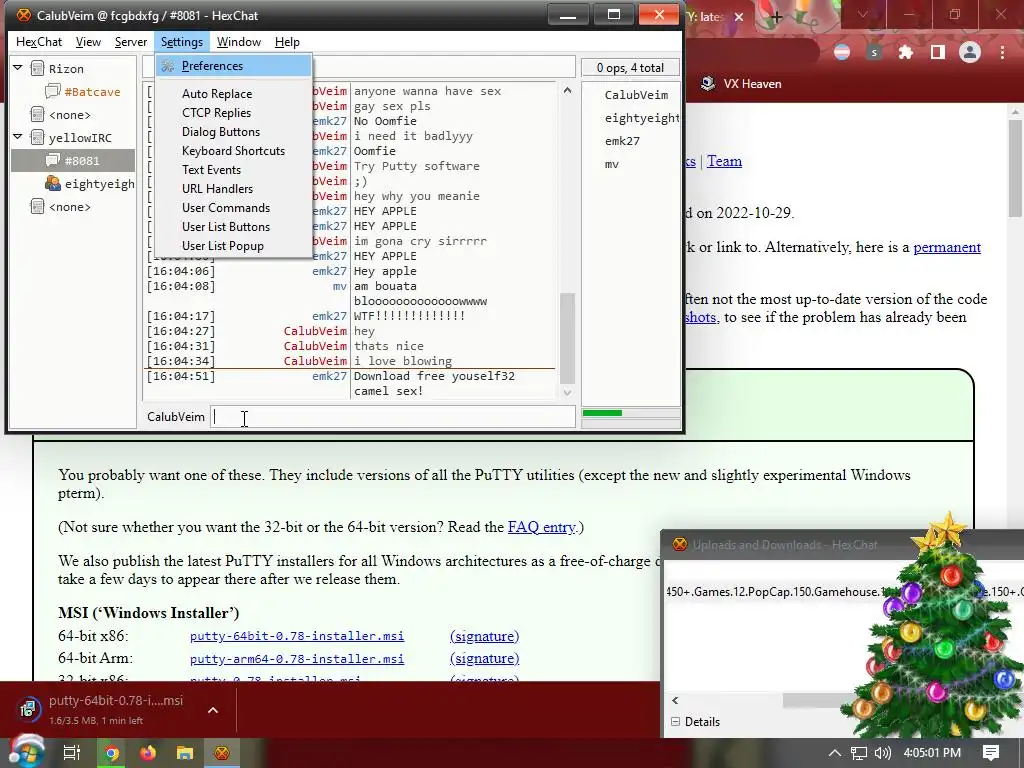Select CTCP Replies menu entry
Screen dimensions: 1024x768
pos(216,113)
